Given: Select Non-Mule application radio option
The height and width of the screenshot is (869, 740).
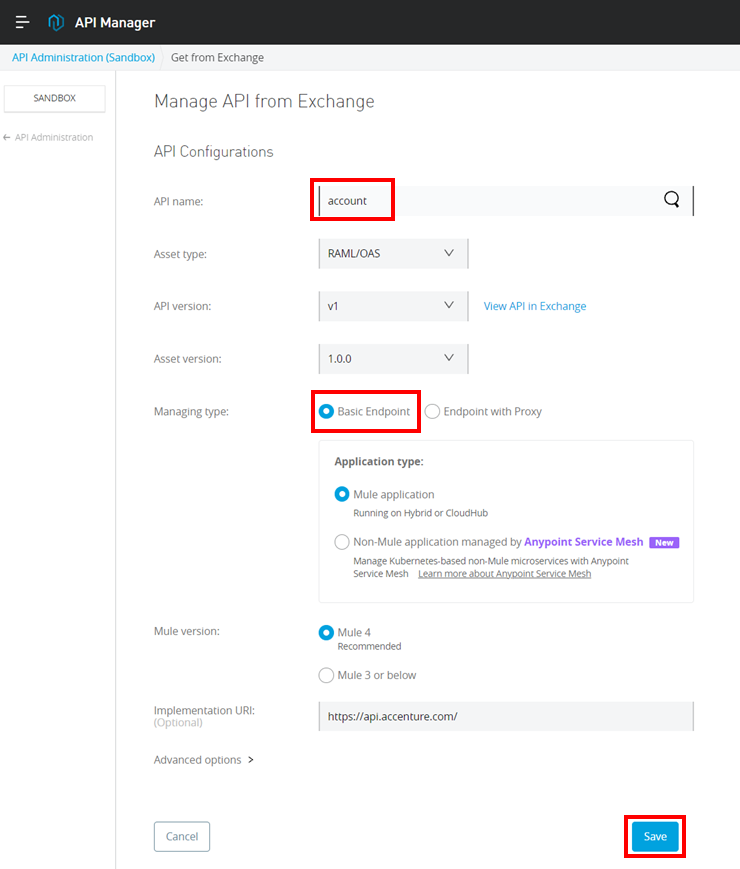Looking at the screenshot, I should point(342,542).
